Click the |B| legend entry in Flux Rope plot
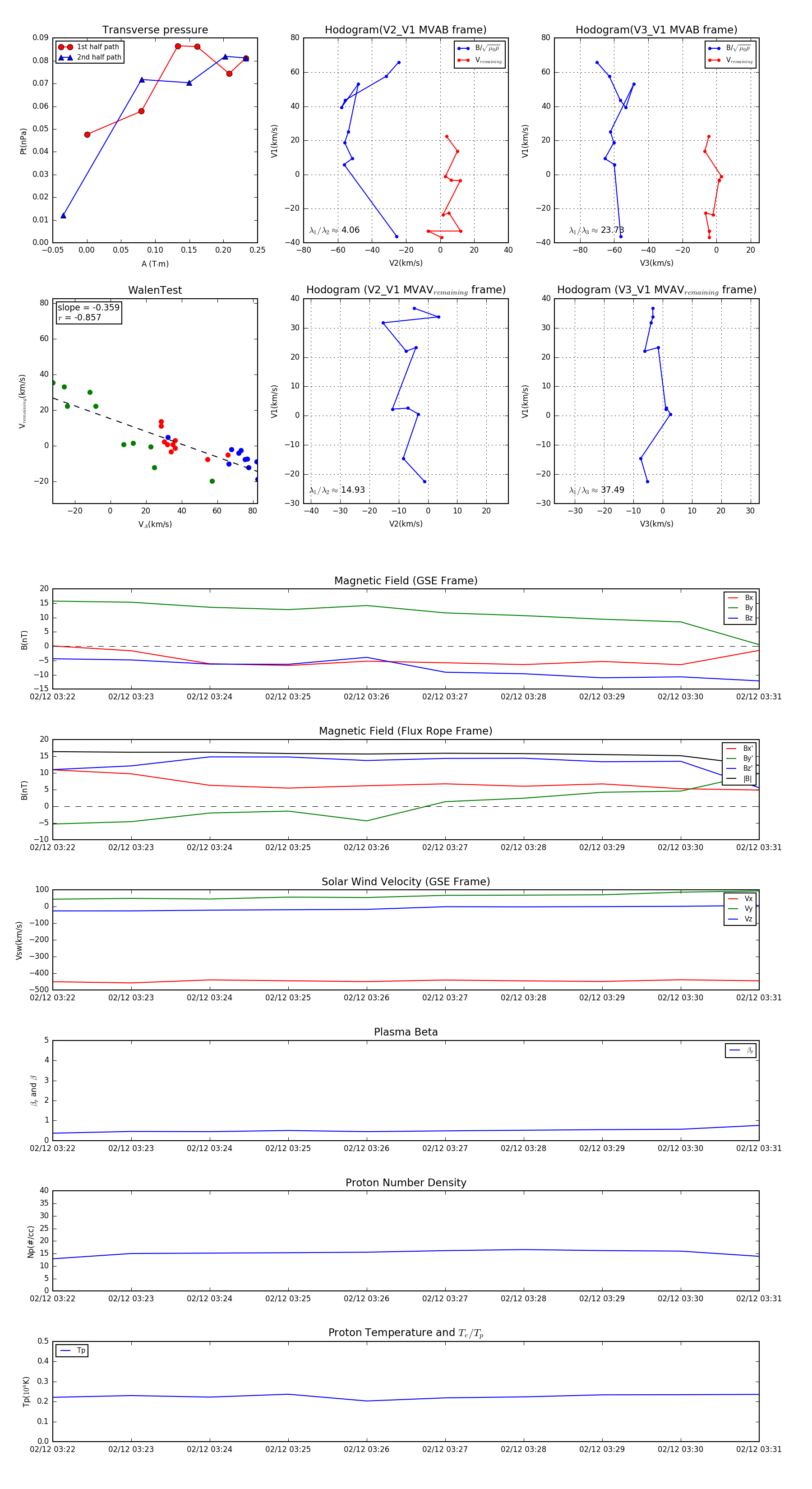Screen dimensions: 812x1489 click(x=739, y=779)
